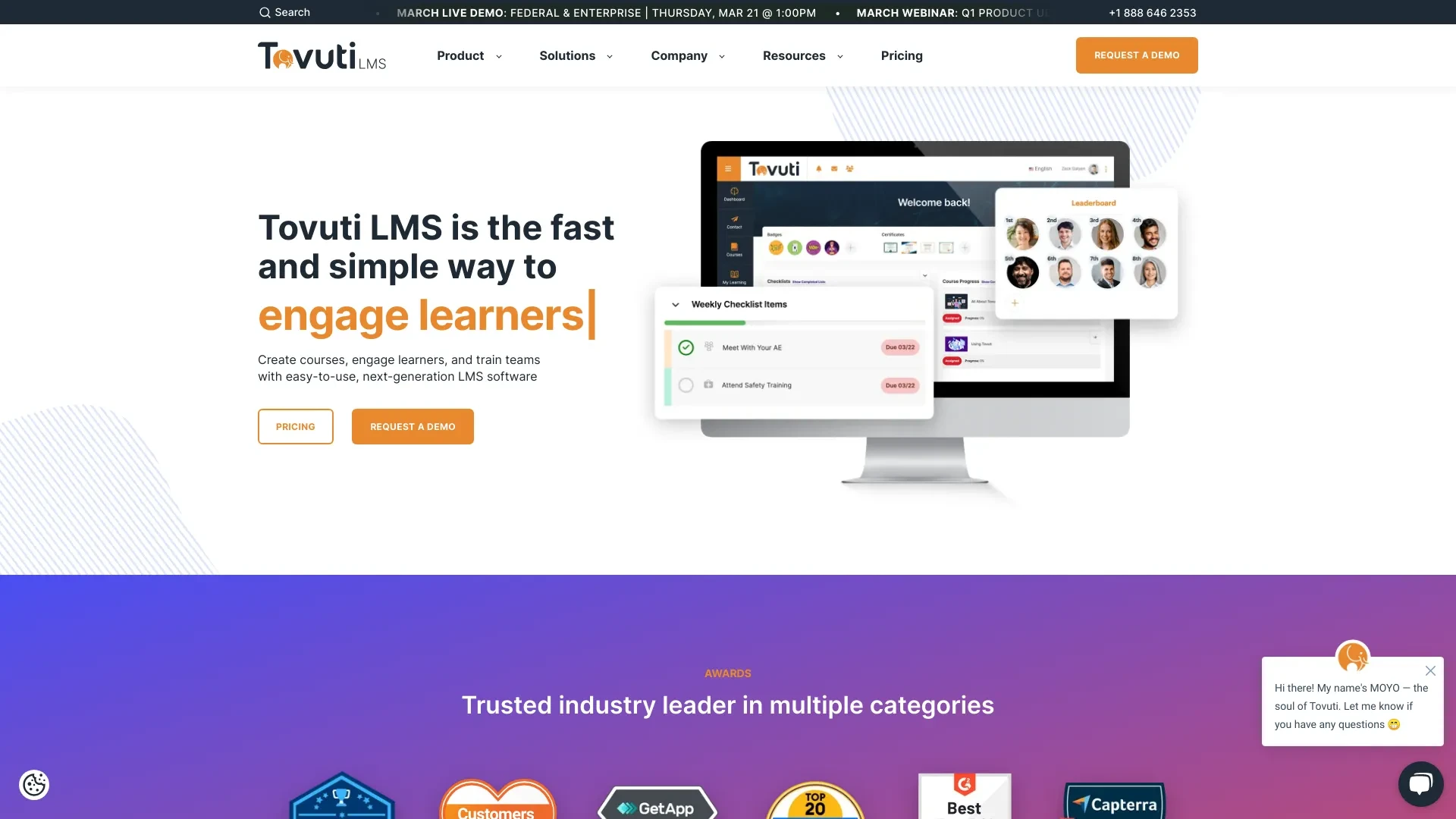Close the MOYO chatbot popup
Image resolution: width=1456 pixels, height=819 pixels.
click(x=1431, y=670)
